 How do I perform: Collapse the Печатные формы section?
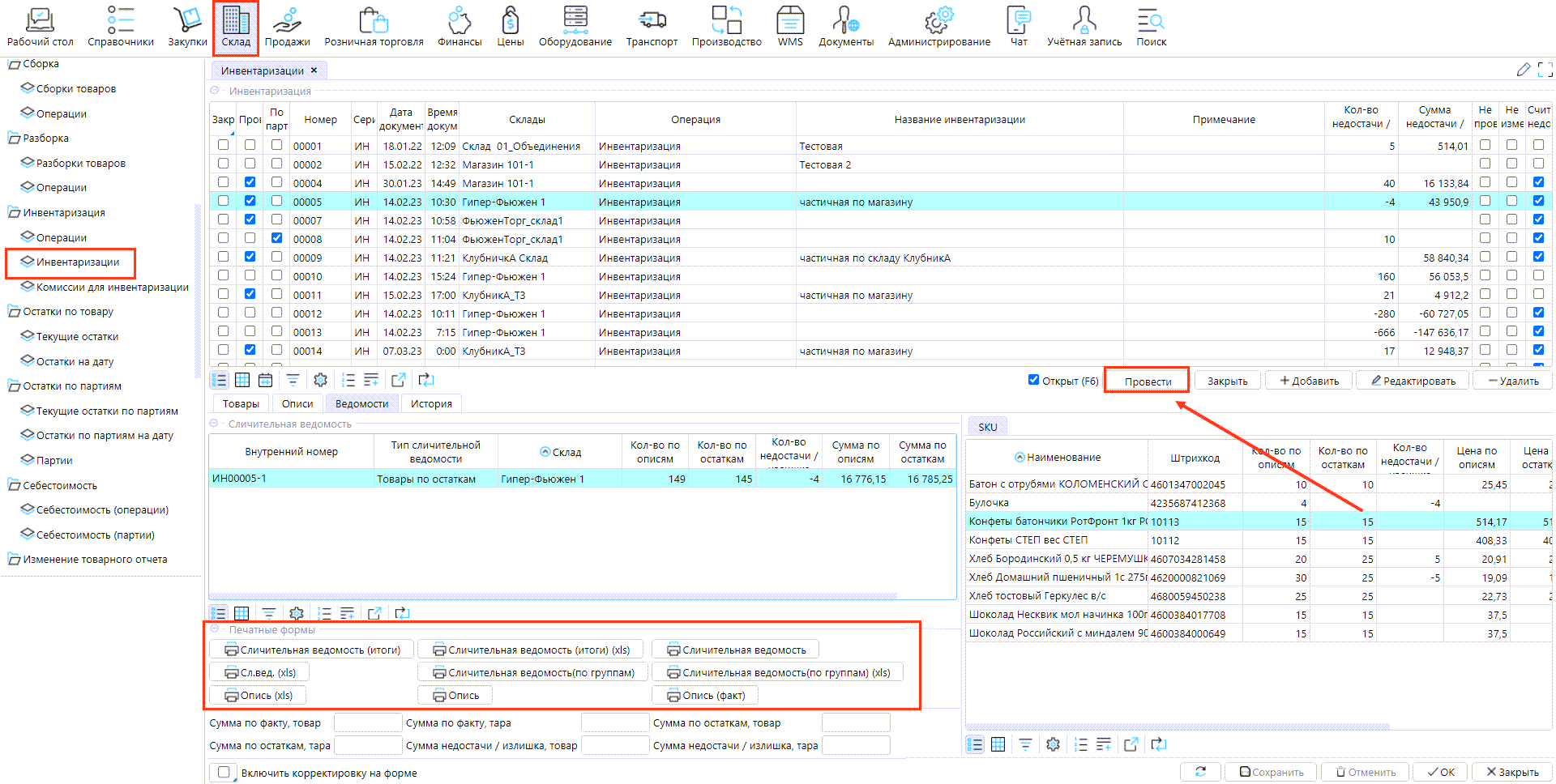215,629
